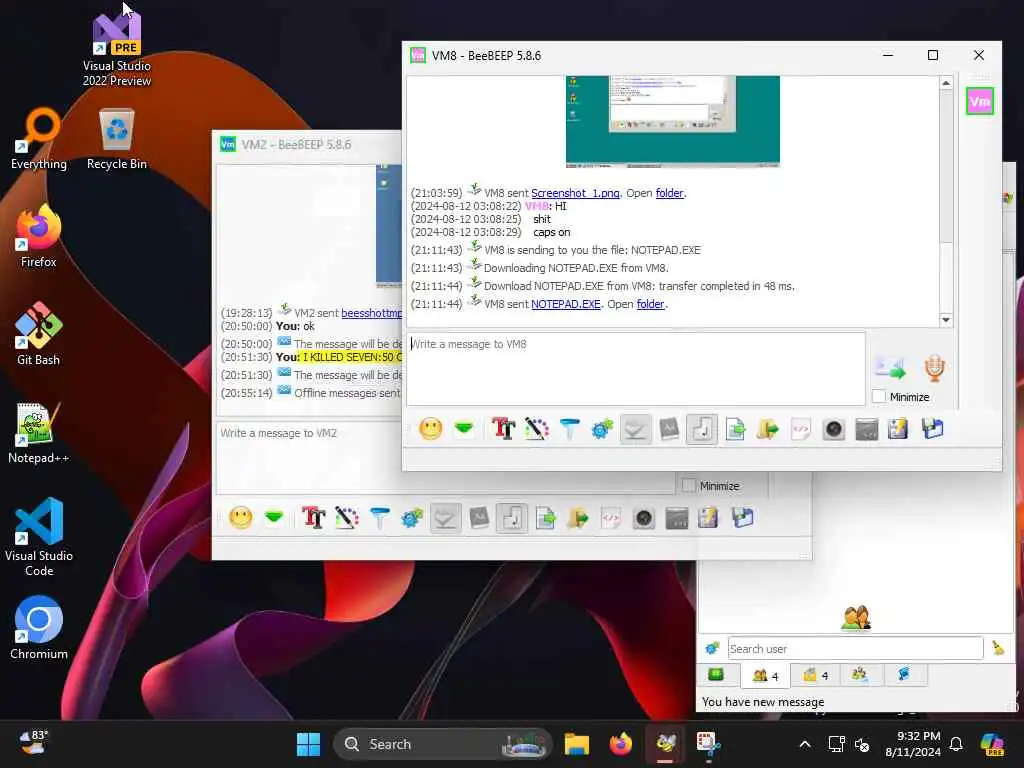Screen dimensions: 1024x768
Task: Check the Minimize checkbox in VM8 window
Action: click(x=879, y=396)
